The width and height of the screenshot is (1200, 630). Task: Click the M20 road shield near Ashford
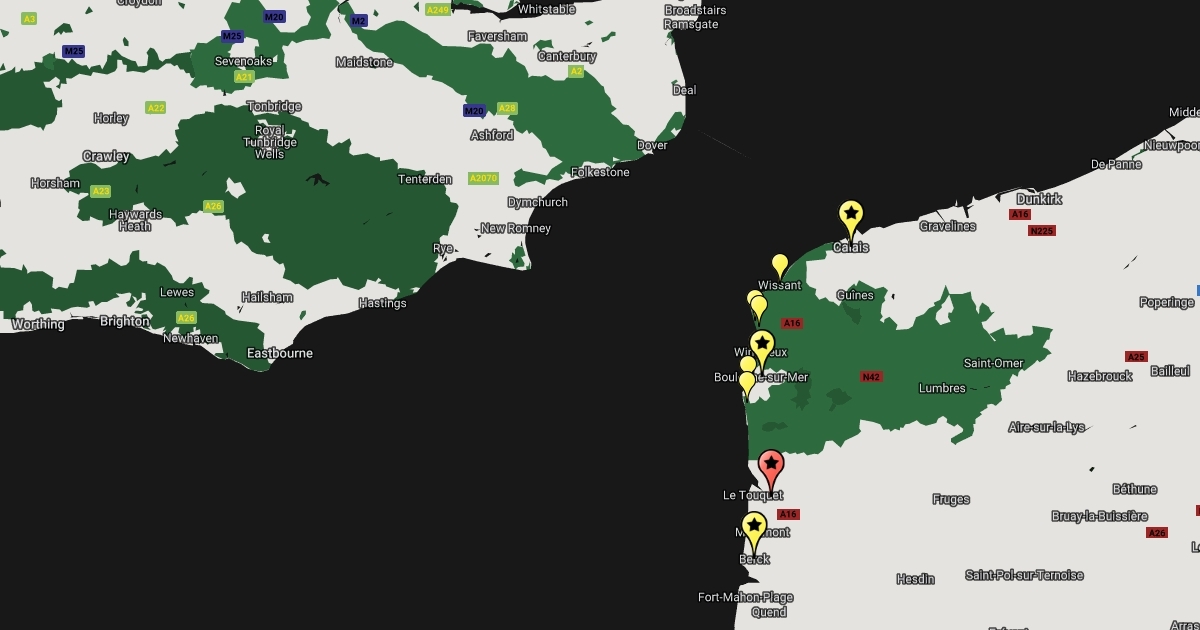point(474,110)
